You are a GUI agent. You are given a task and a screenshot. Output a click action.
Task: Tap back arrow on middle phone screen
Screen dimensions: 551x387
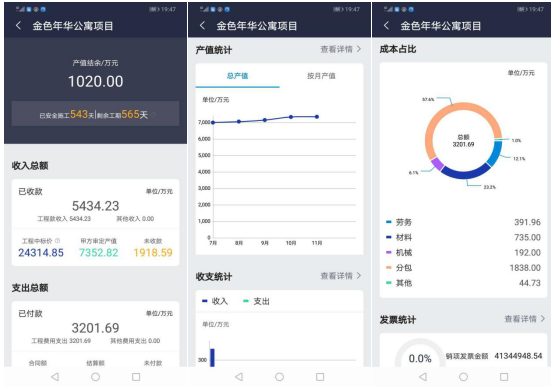202,25
